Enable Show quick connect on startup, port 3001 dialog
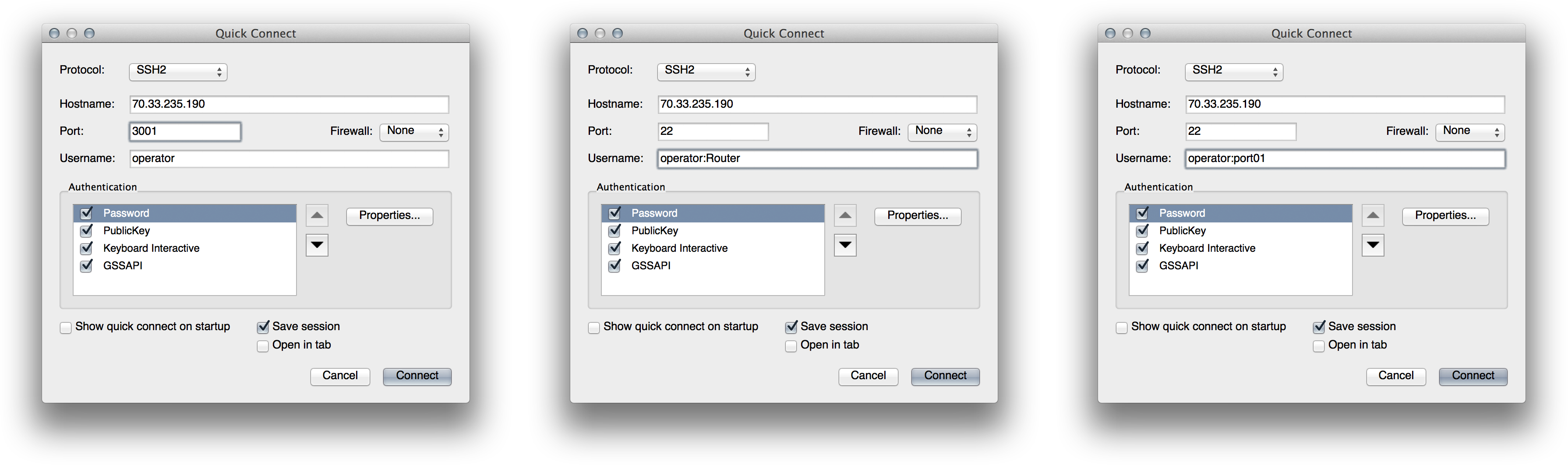Screen dimensions: 1568x465 tap(66, 328)
